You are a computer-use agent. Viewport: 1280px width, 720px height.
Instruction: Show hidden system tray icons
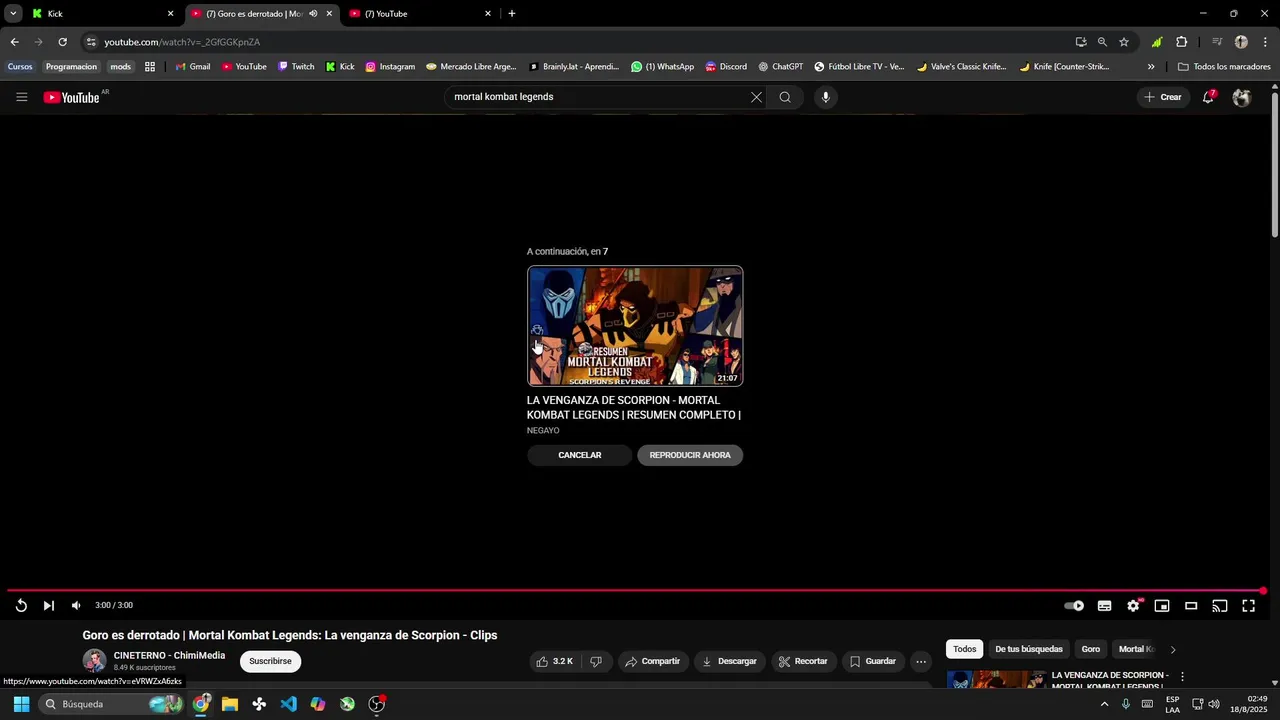[1104, 704]
